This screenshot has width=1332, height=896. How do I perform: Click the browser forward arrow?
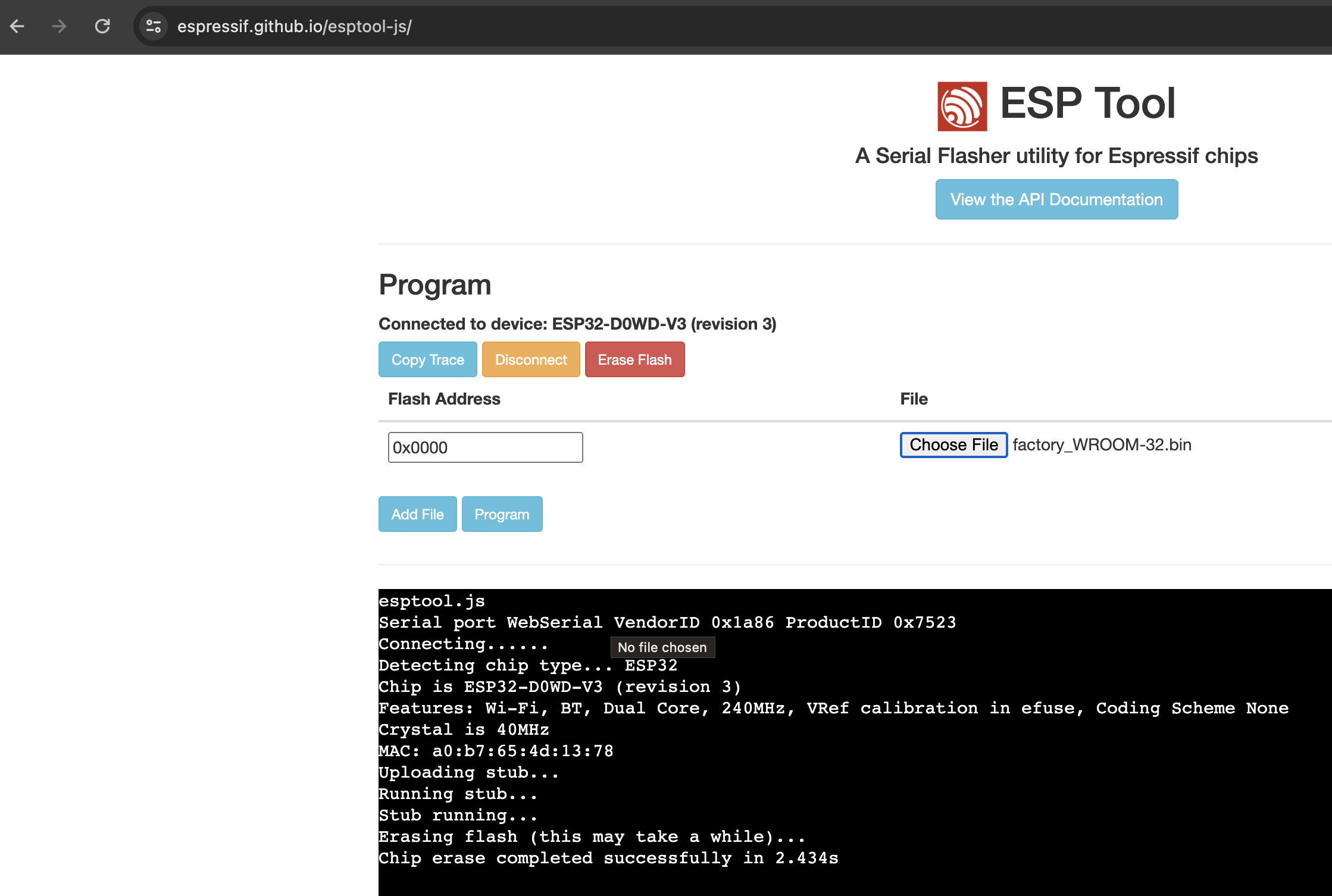pos(59,26)
